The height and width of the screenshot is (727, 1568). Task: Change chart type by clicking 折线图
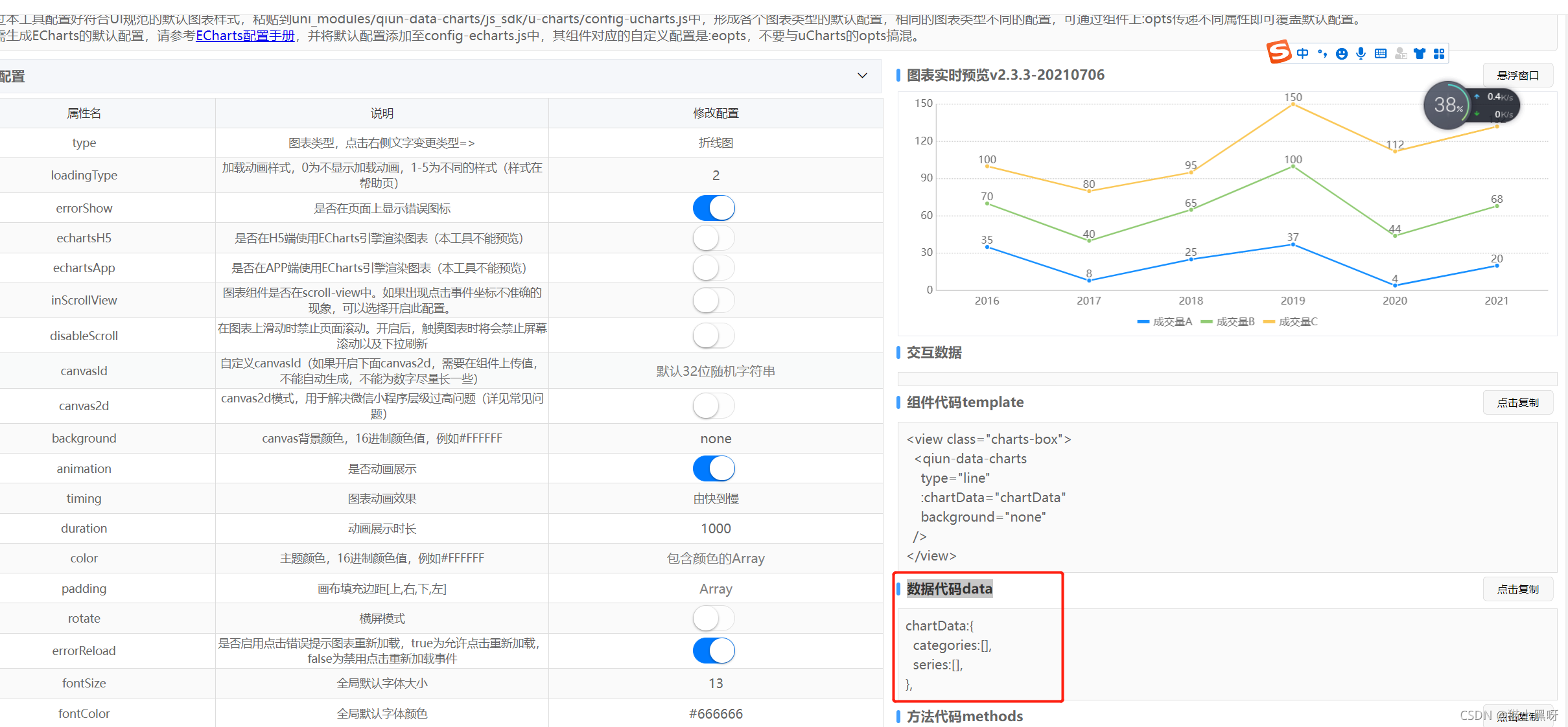click(x=716, y=143)
